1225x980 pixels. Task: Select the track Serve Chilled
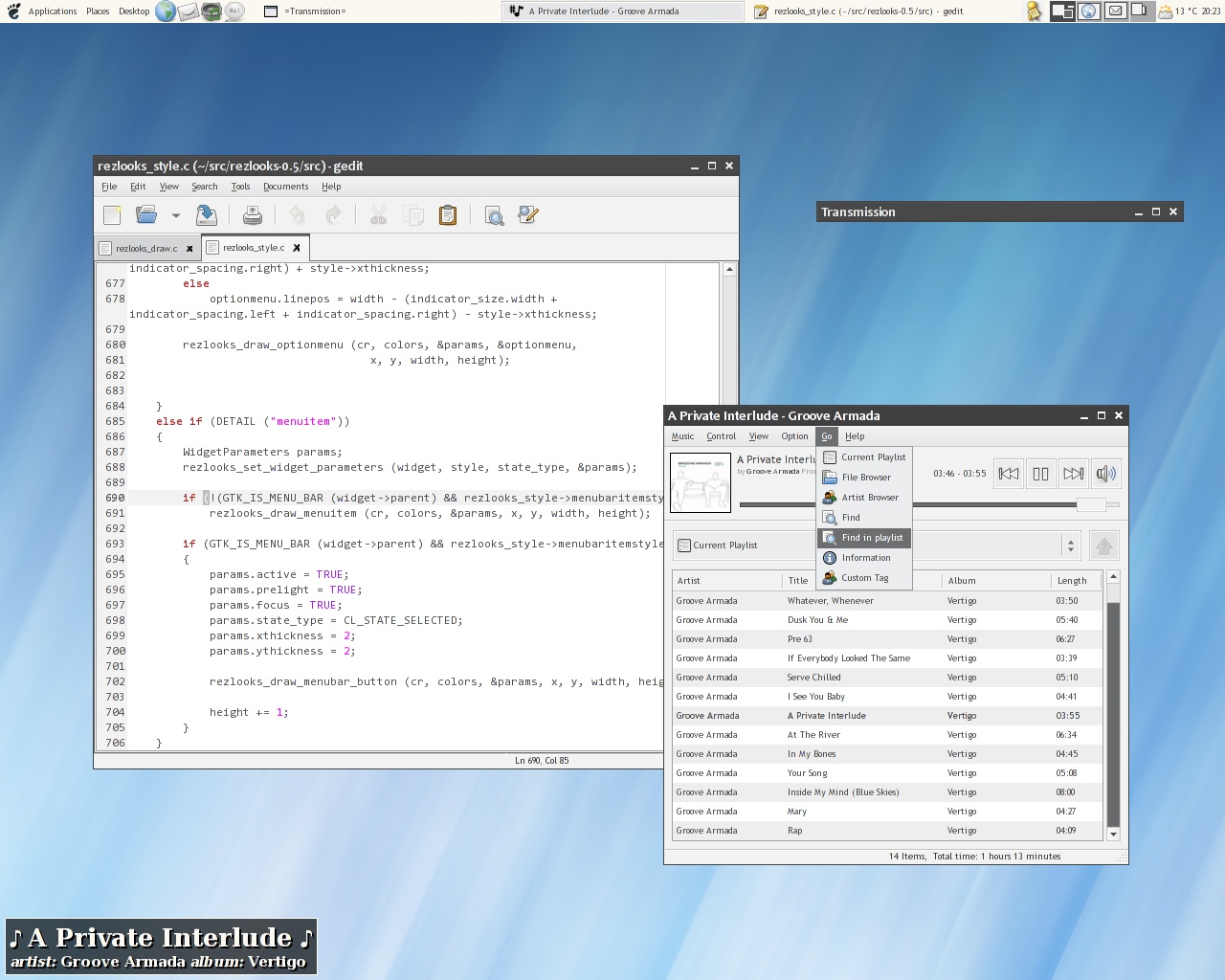[888, 678]
